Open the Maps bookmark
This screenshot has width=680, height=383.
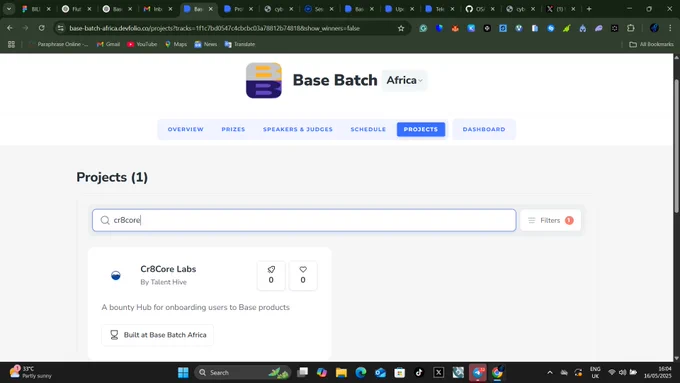(176, 44)
